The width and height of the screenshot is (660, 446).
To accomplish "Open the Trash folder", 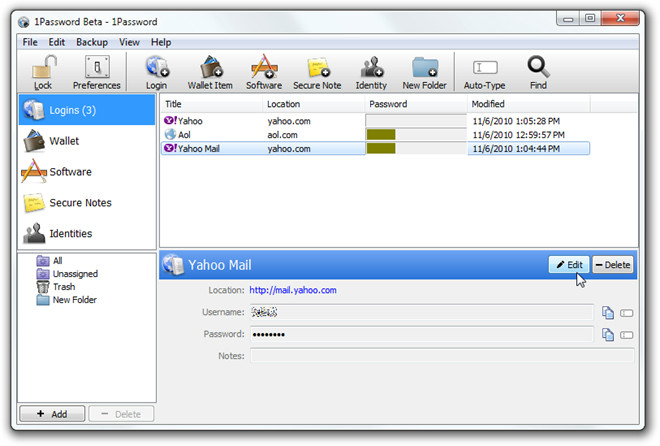I will pos(56,287).
